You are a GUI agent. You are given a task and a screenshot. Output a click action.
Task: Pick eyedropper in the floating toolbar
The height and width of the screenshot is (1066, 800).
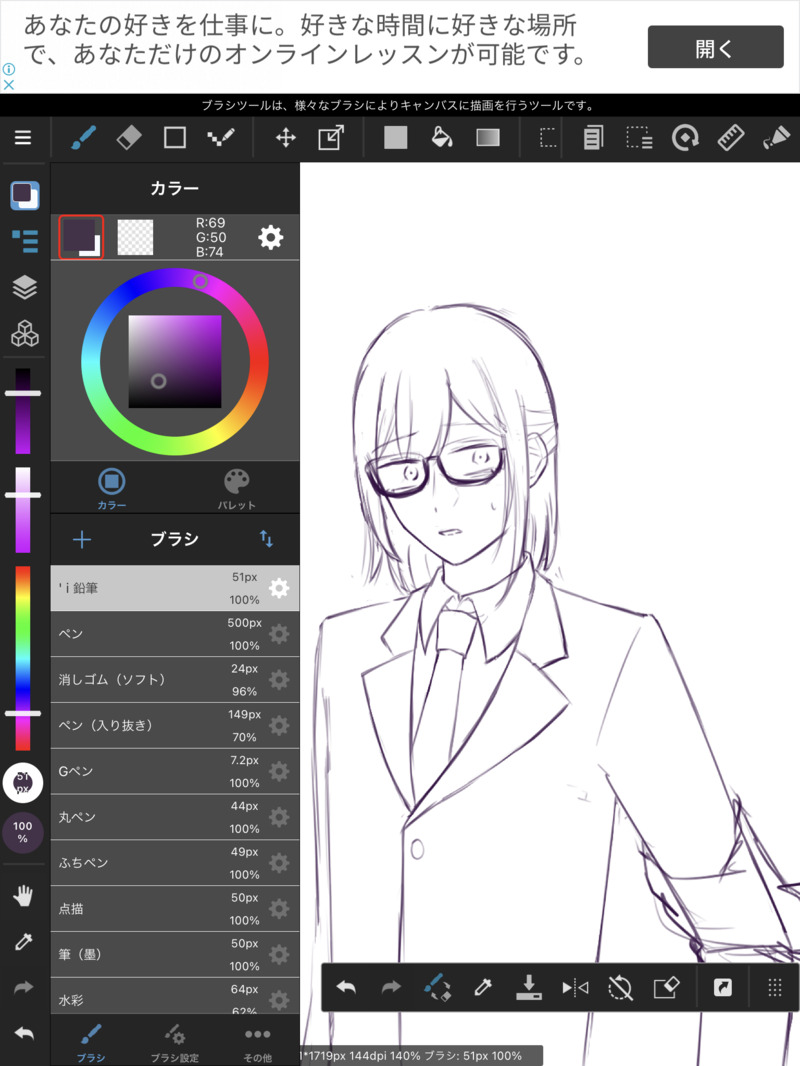[483, 987]
